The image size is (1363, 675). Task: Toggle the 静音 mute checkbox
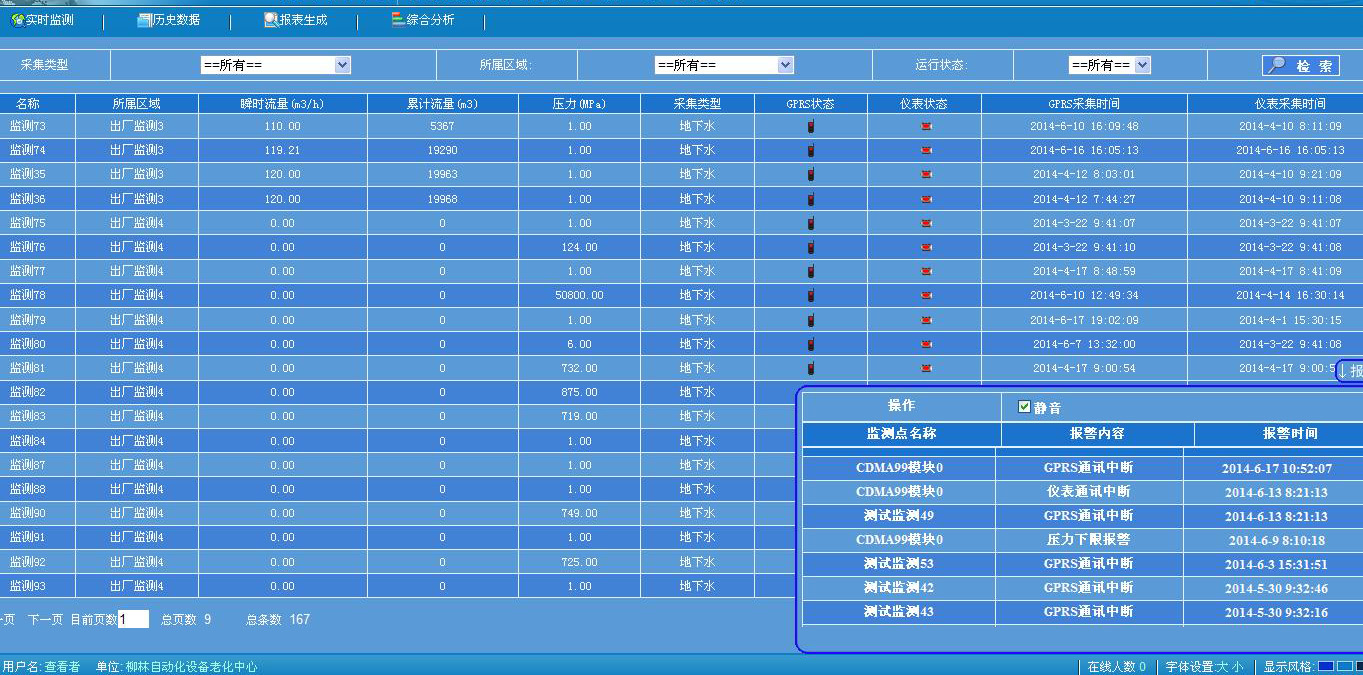(1024, 407)
